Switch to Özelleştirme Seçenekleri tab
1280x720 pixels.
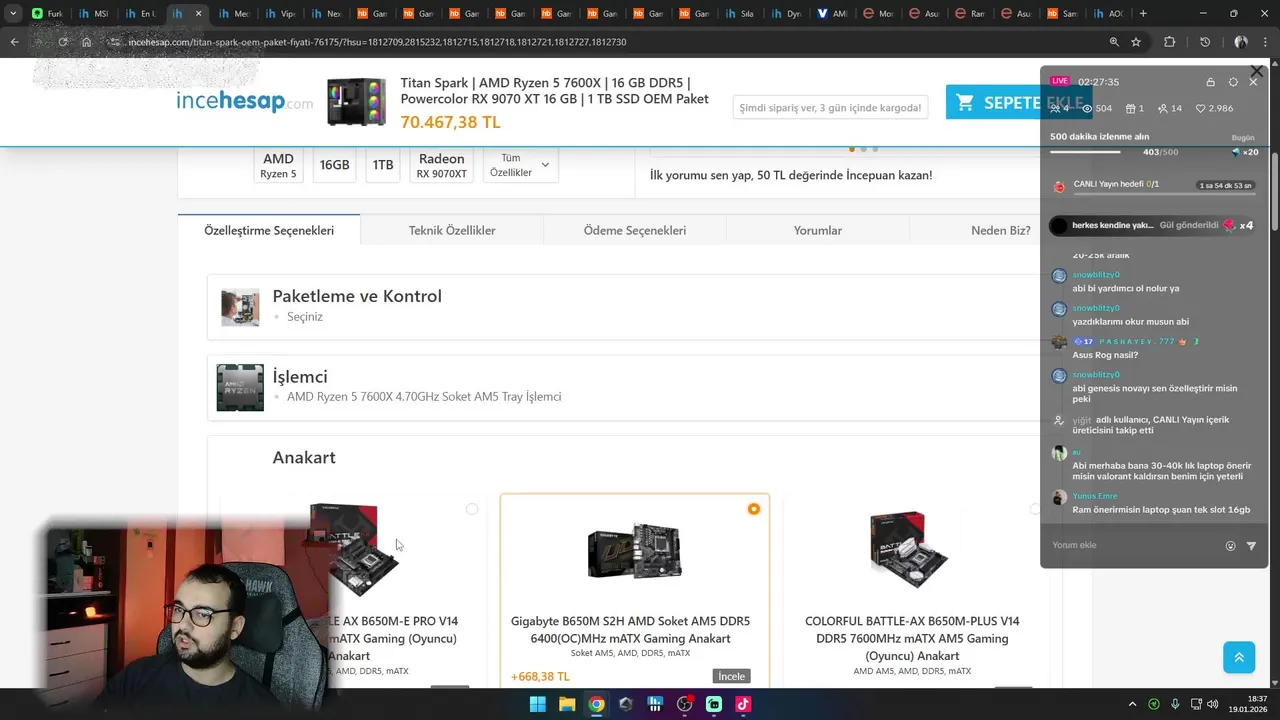point(269,230)
